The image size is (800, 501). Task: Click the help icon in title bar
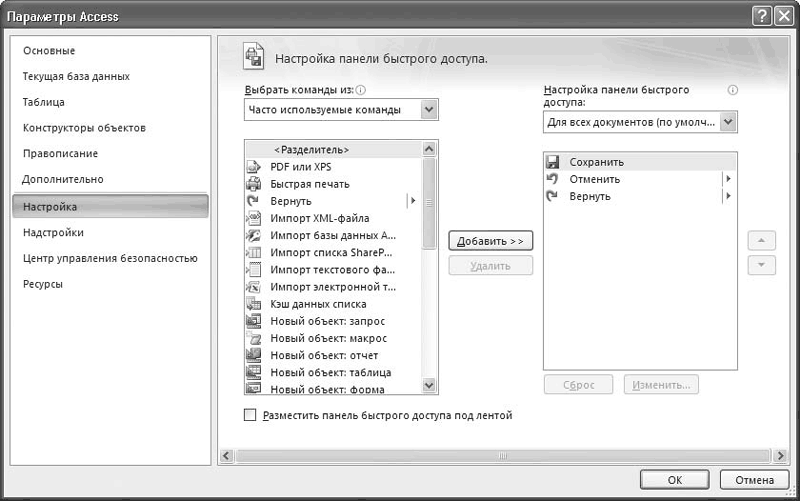click(x=760, y=16)
